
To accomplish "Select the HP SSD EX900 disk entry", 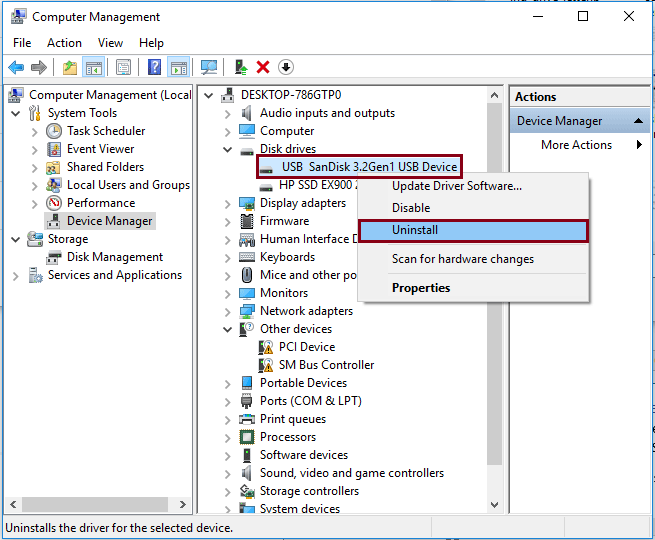I will (318, 185).
